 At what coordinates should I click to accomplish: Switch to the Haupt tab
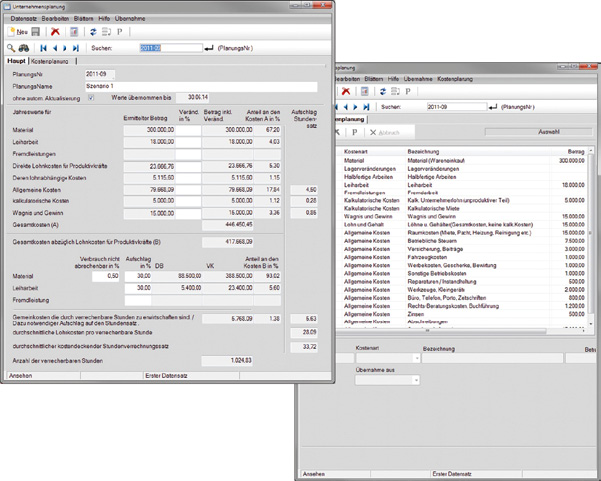pos(16,61)
